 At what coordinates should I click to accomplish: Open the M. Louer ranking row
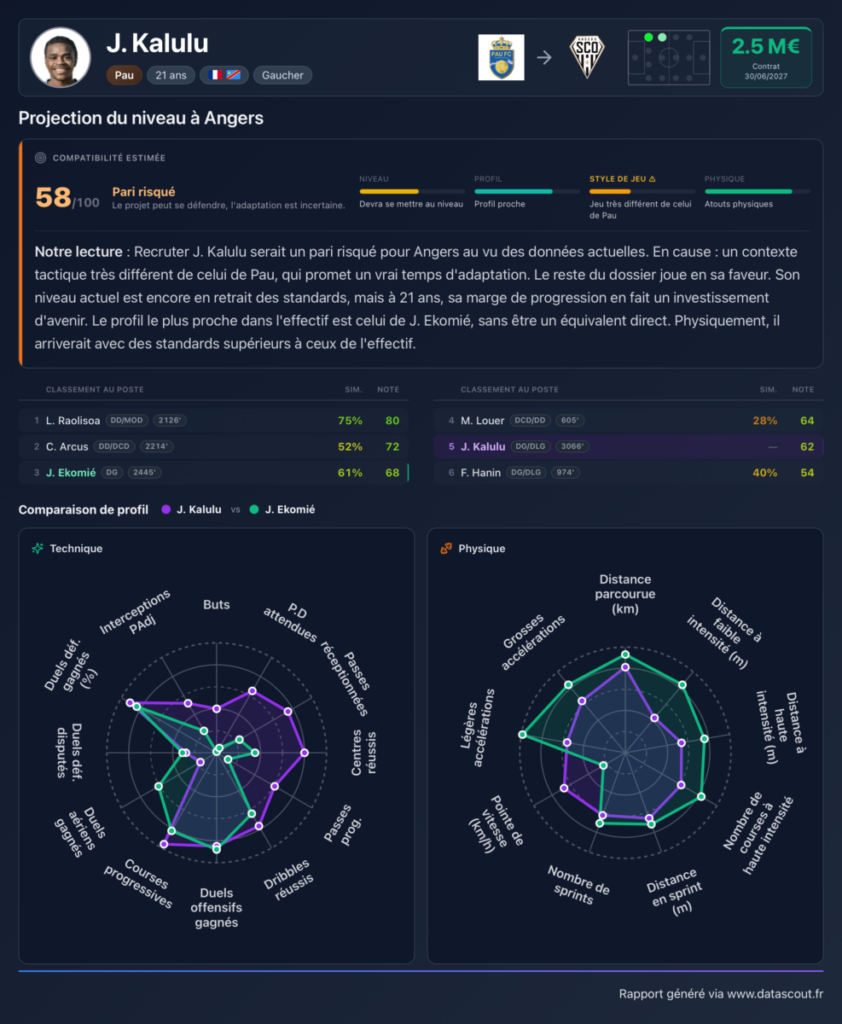[x=628, y=421]
